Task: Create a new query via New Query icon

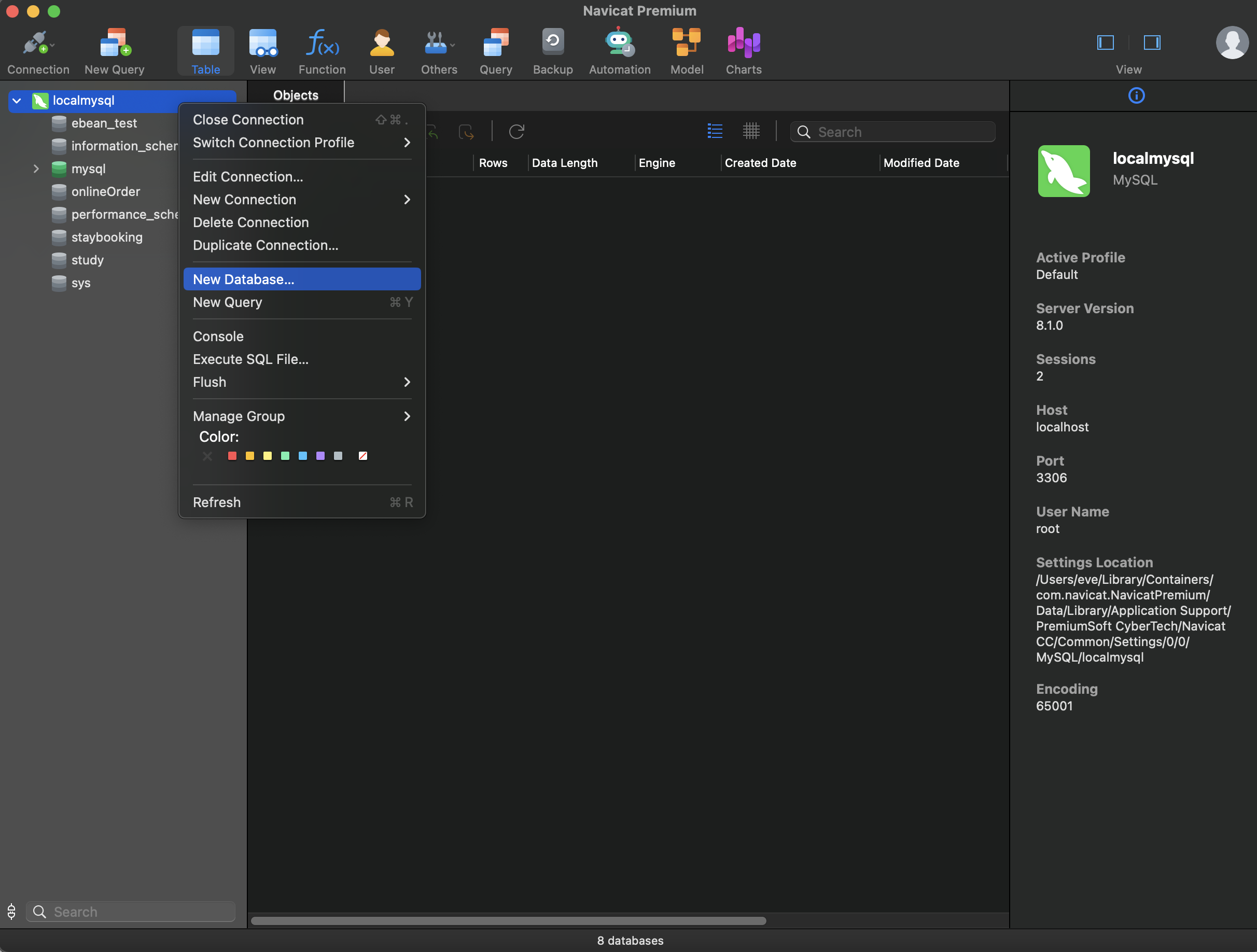Action: tap(114, 50)
